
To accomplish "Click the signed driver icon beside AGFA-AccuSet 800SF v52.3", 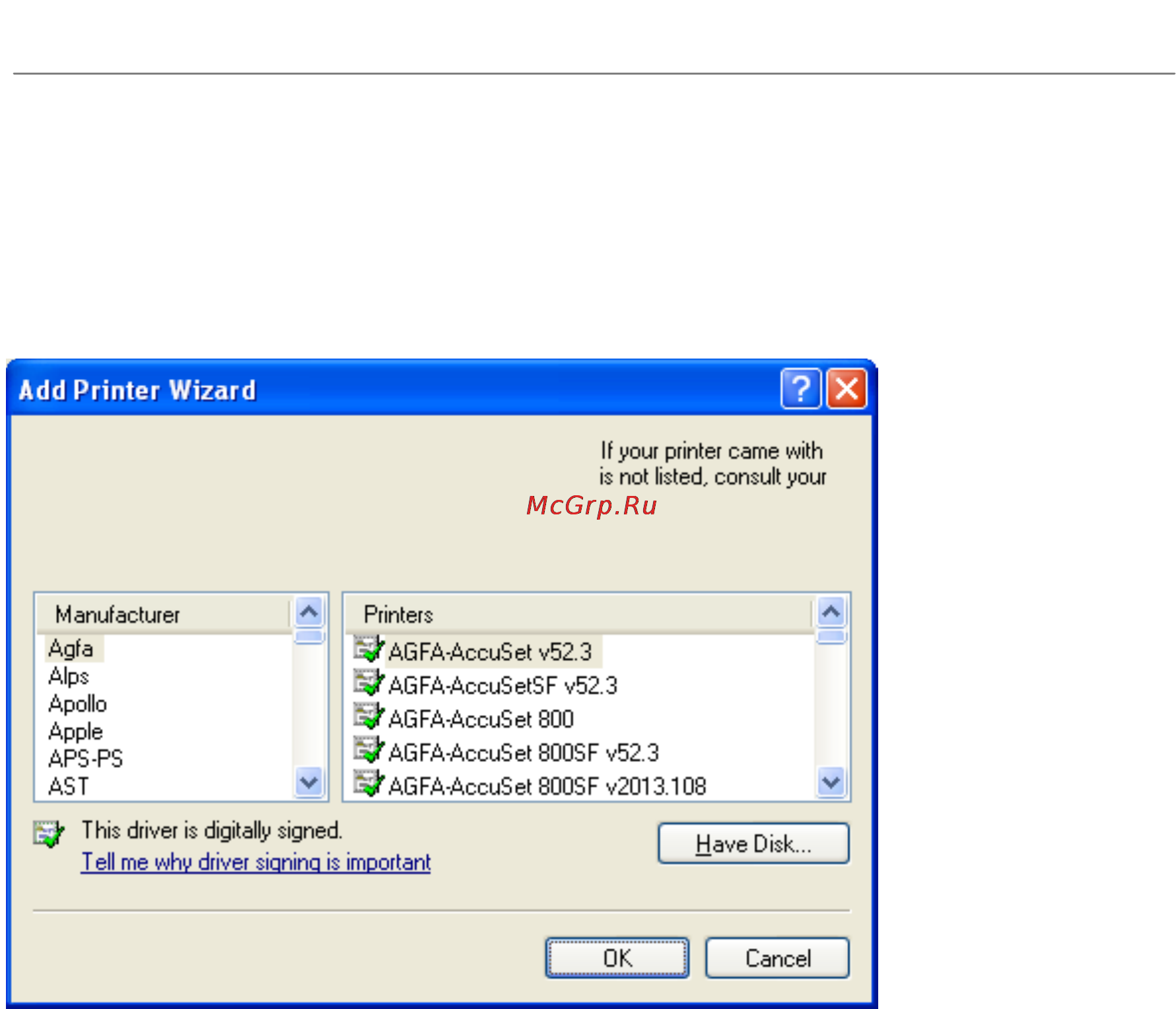I will click(x=368, y=749).
